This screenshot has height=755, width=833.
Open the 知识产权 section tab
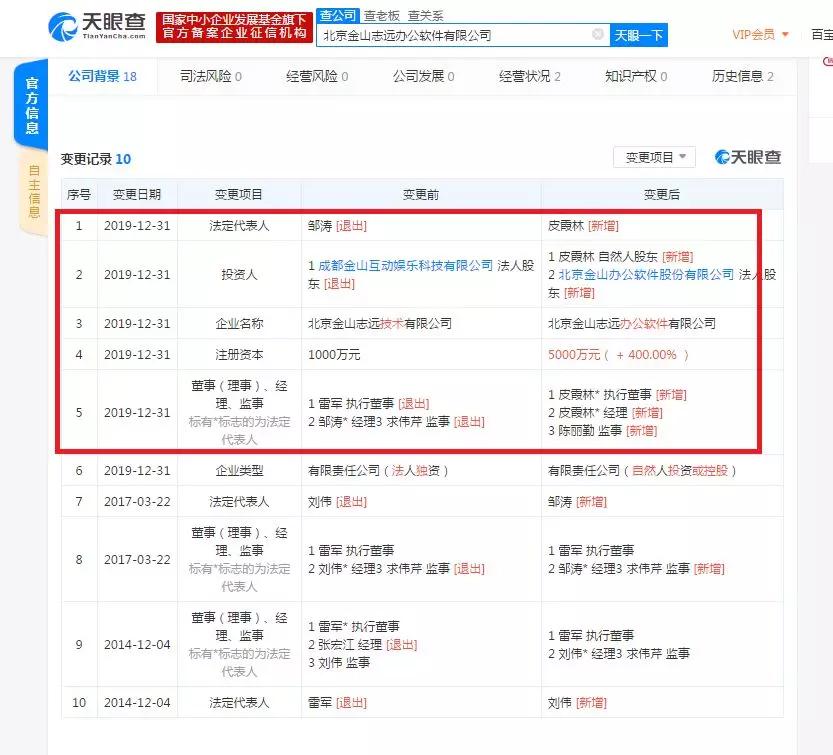click(632, 74)
